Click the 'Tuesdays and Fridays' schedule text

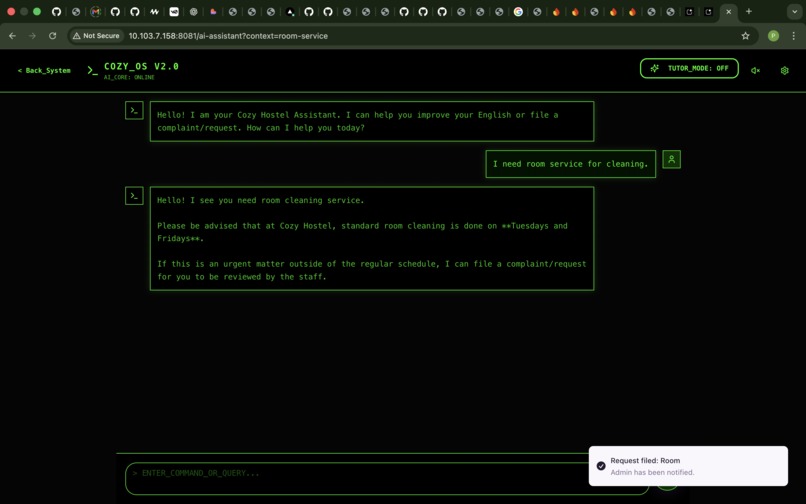click(362, 232)
